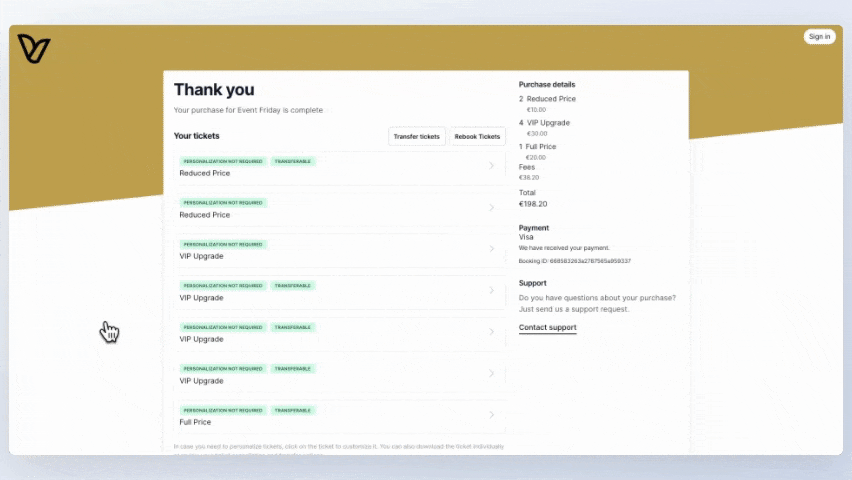Expand first Reduced Price ticket via chevron arrow

point(491,166)
